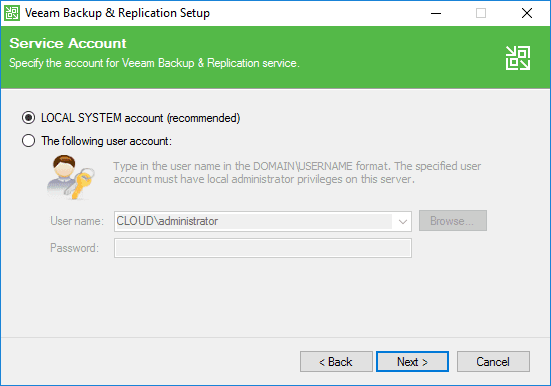Click the DOMAIN\USERNAME format hint text

click(297, 173)
